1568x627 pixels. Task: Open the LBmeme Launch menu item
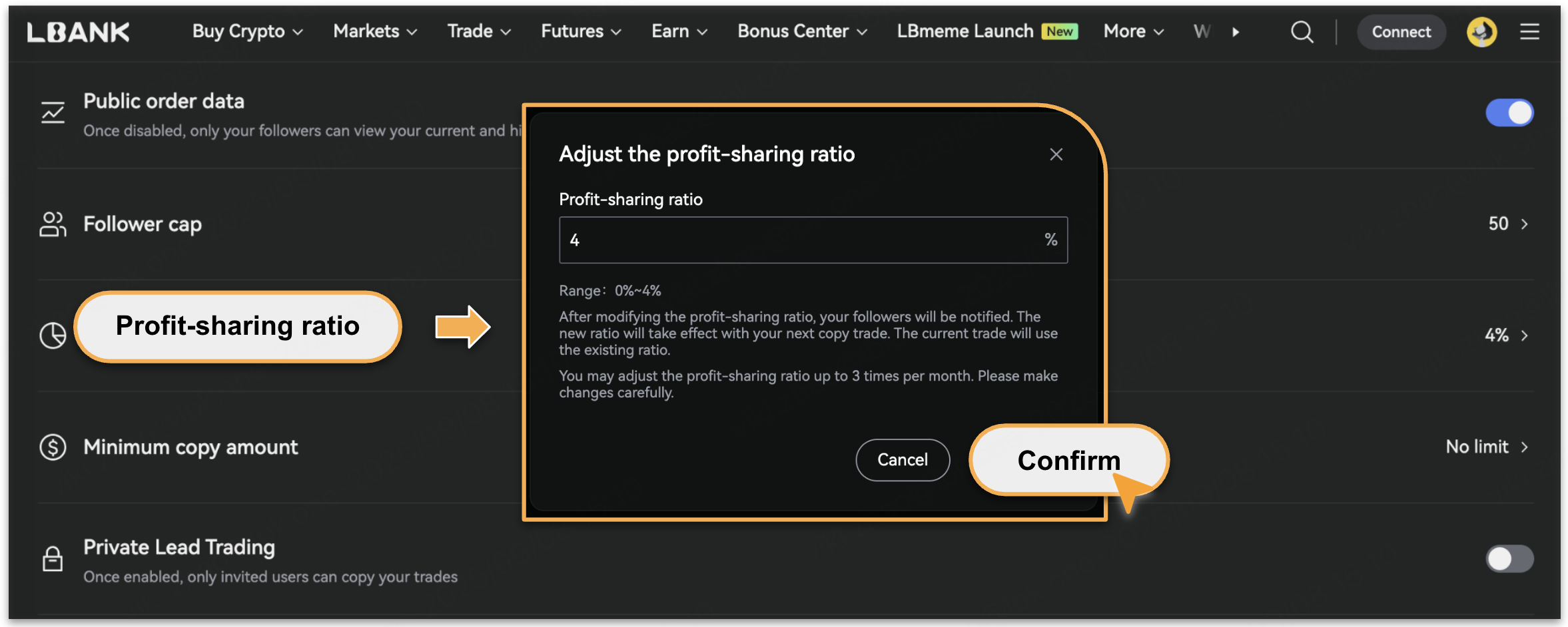965,32
